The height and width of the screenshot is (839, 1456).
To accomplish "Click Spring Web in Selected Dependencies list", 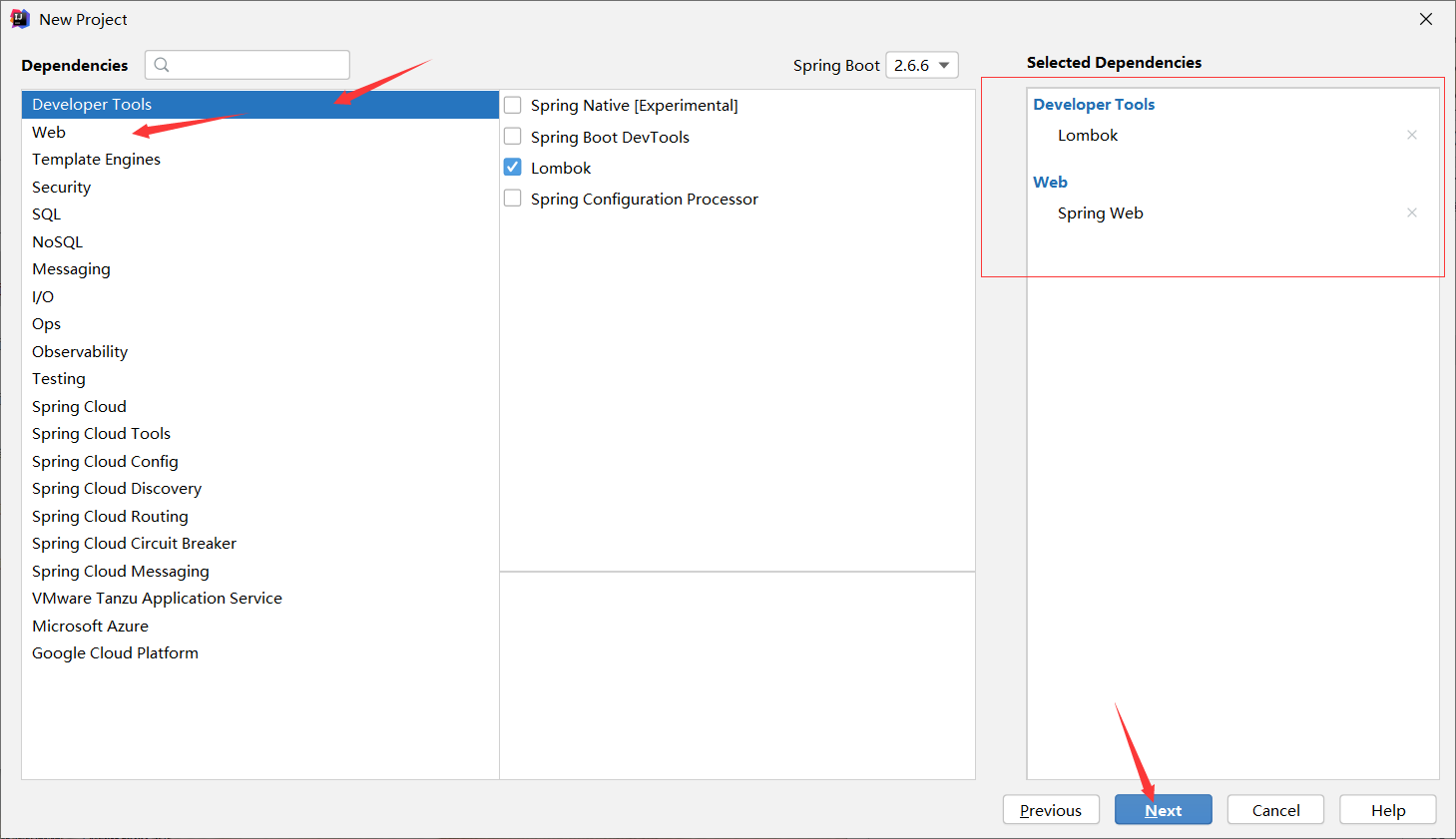I will 1101,212.
